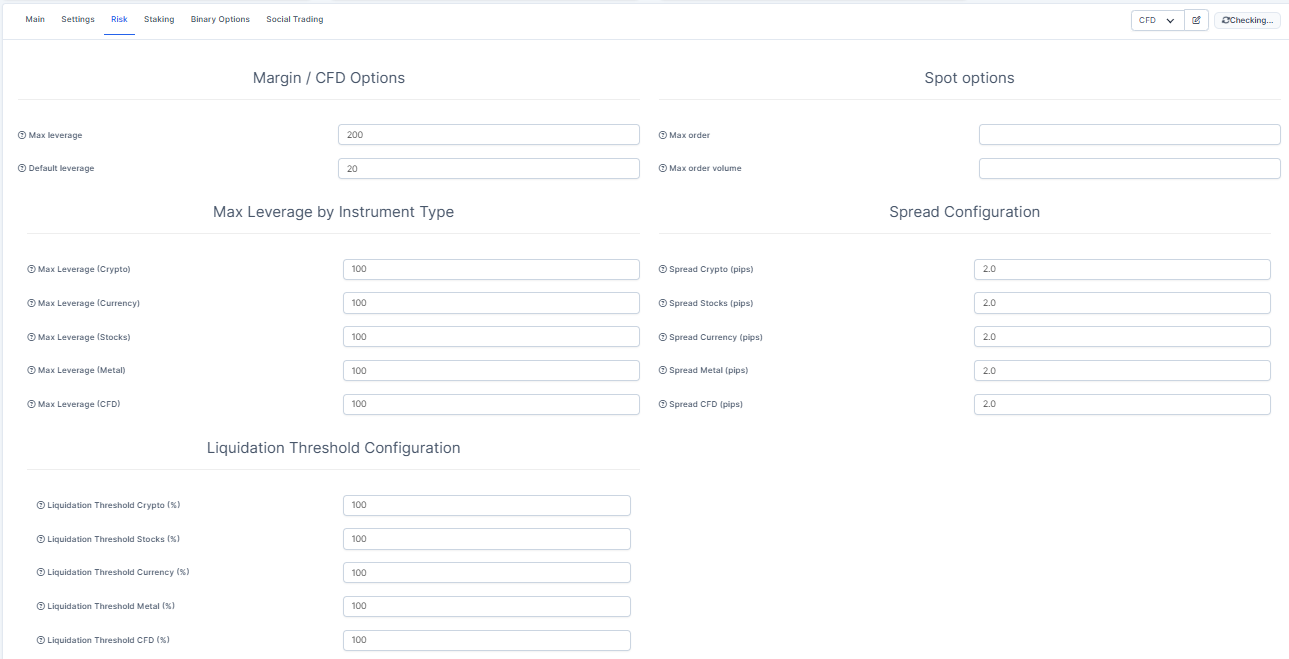Click the help icon beside Default leverage
1289x659 pixels.
(x=22, y=169)
